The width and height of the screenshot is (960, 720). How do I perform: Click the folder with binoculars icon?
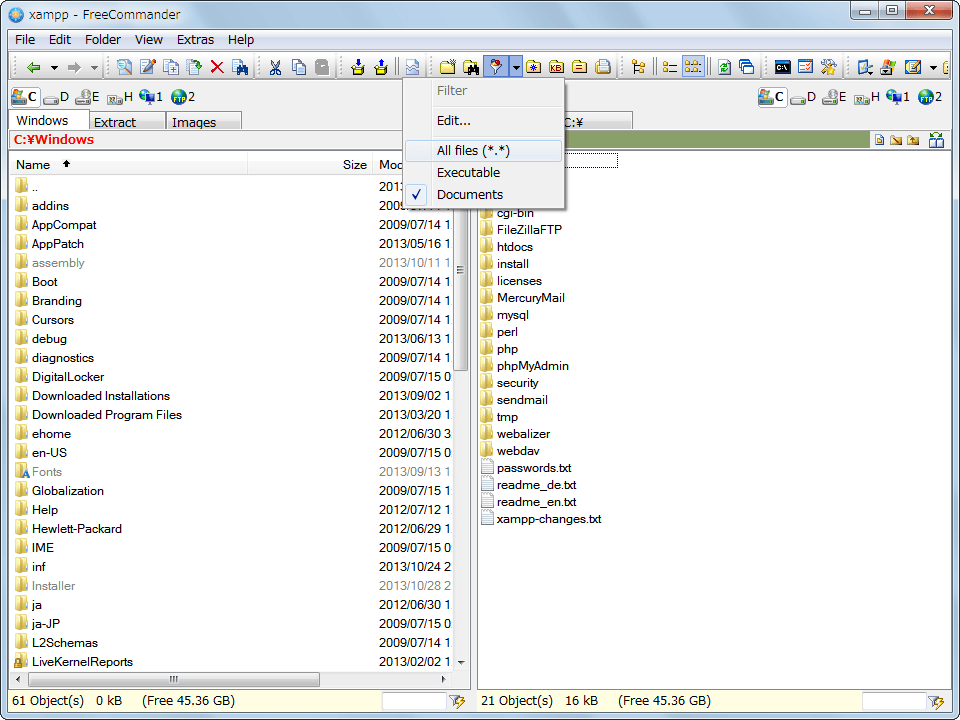tap(471, 67)
